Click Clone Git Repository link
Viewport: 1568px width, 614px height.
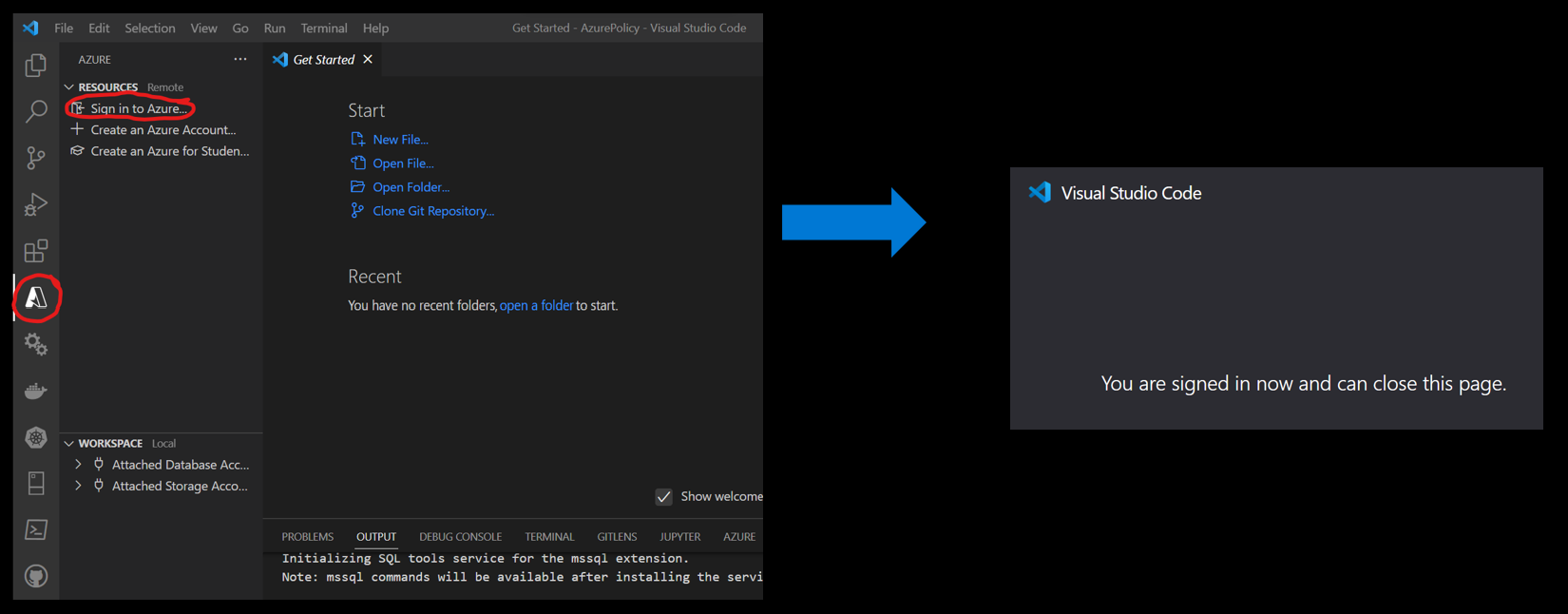[433, 210]
